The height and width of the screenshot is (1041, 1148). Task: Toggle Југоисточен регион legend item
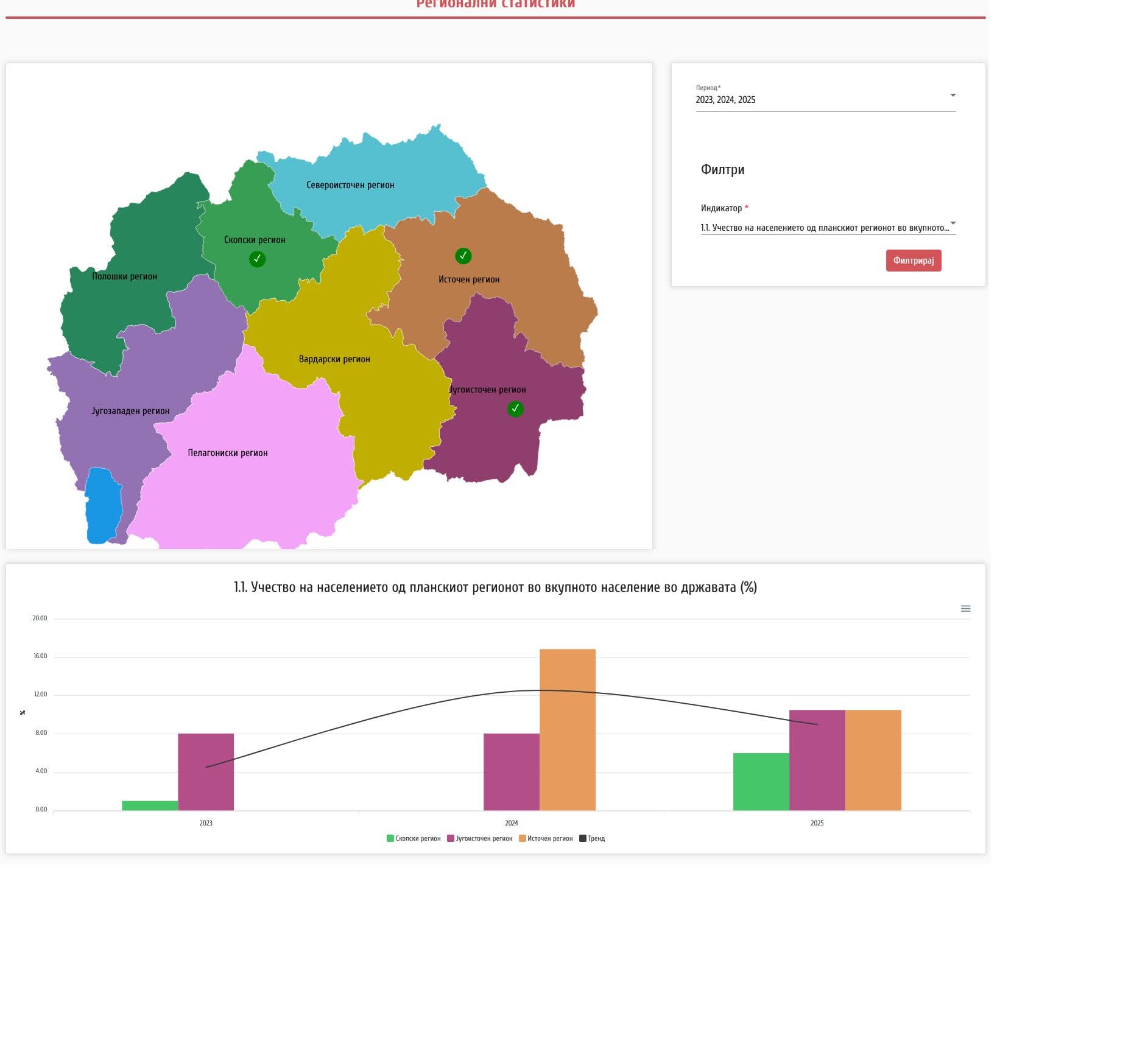[x=480, y=839]
